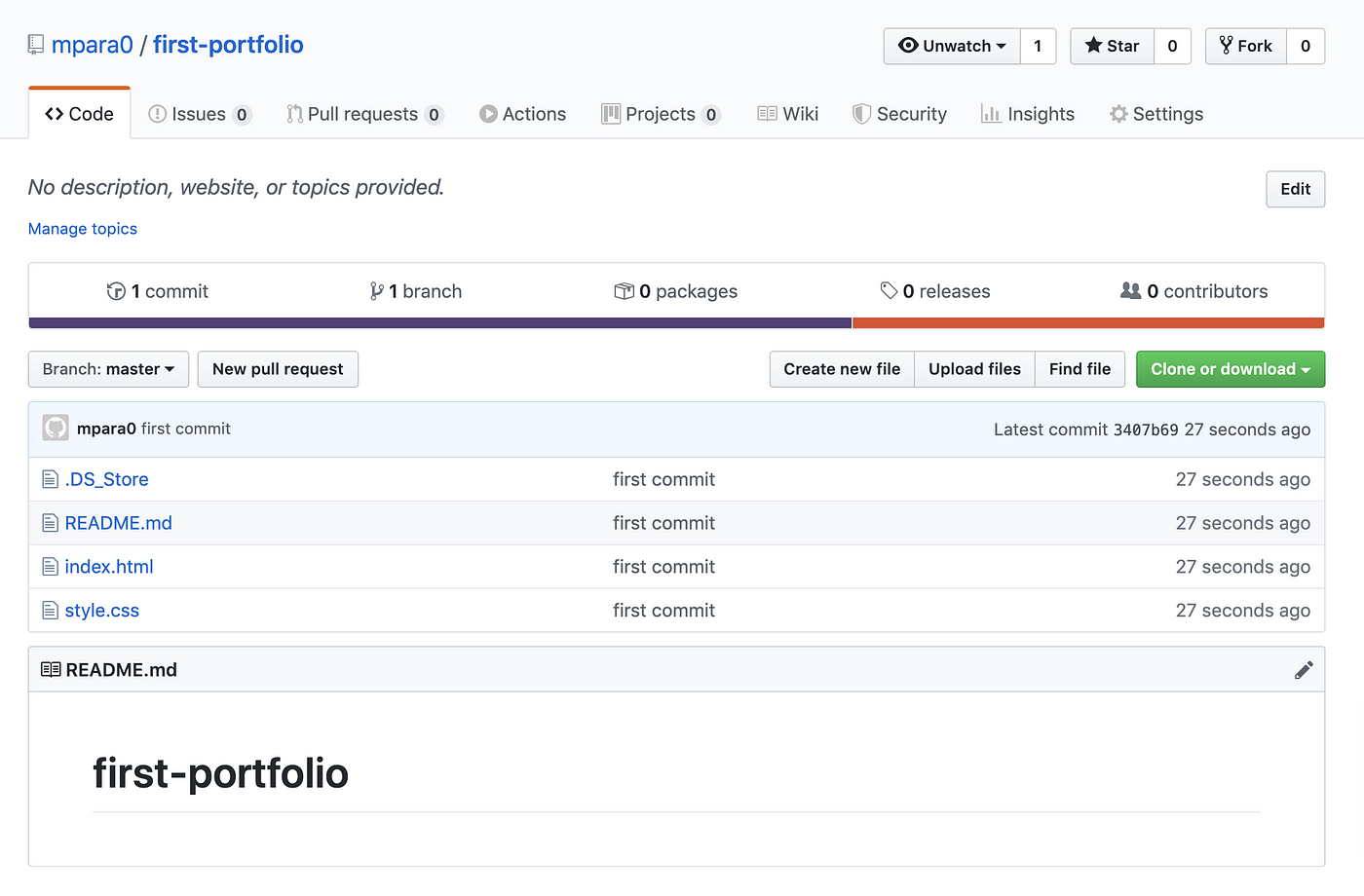
Task: Click the clock icon next to 1 commit
Action: (116, 290)
